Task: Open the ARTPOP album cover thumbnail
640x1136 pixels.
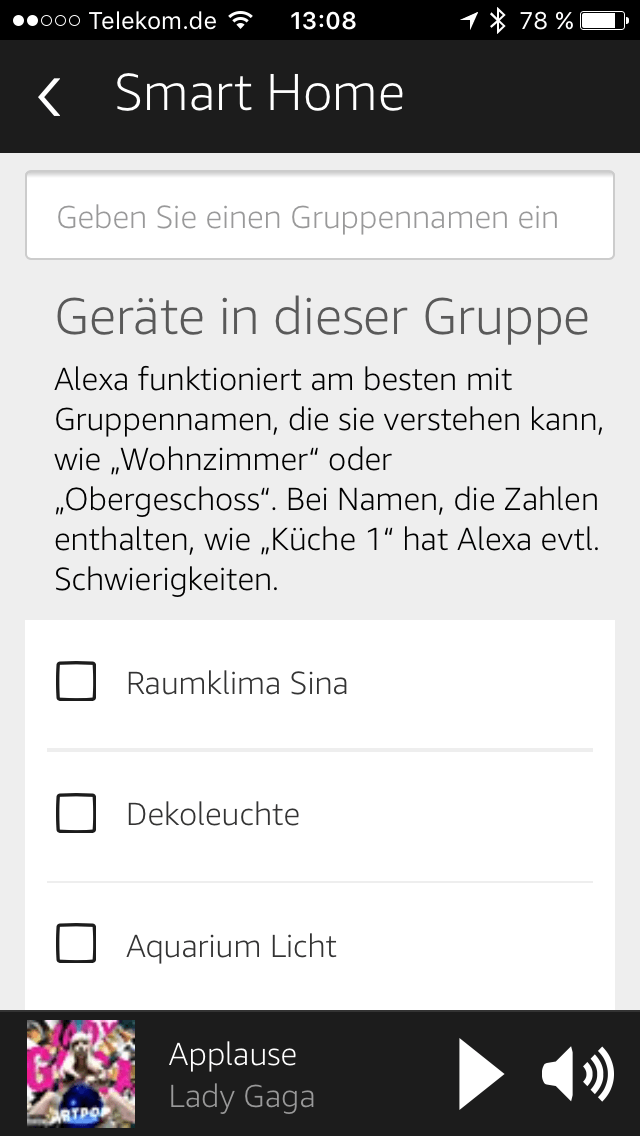Action: [x=80, y=1074]
